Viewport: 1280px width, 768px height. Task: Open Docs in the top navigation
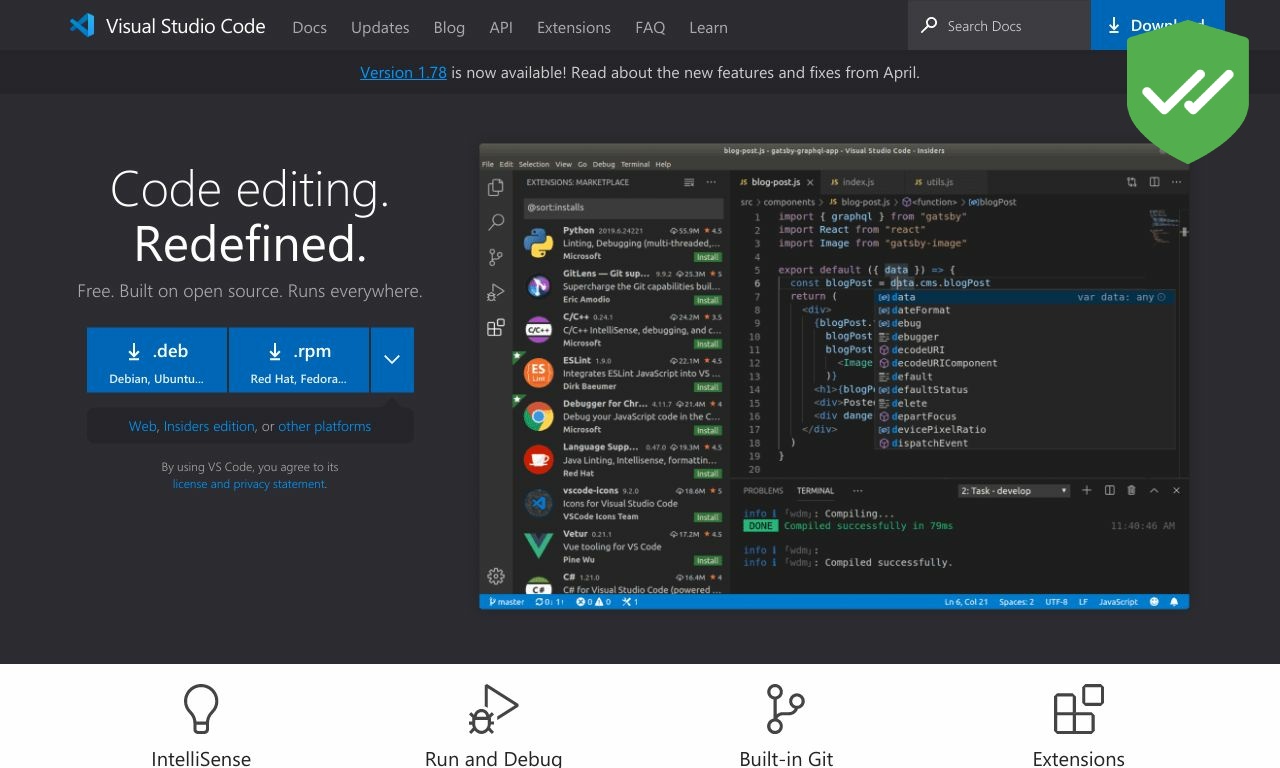coord(309,27)
